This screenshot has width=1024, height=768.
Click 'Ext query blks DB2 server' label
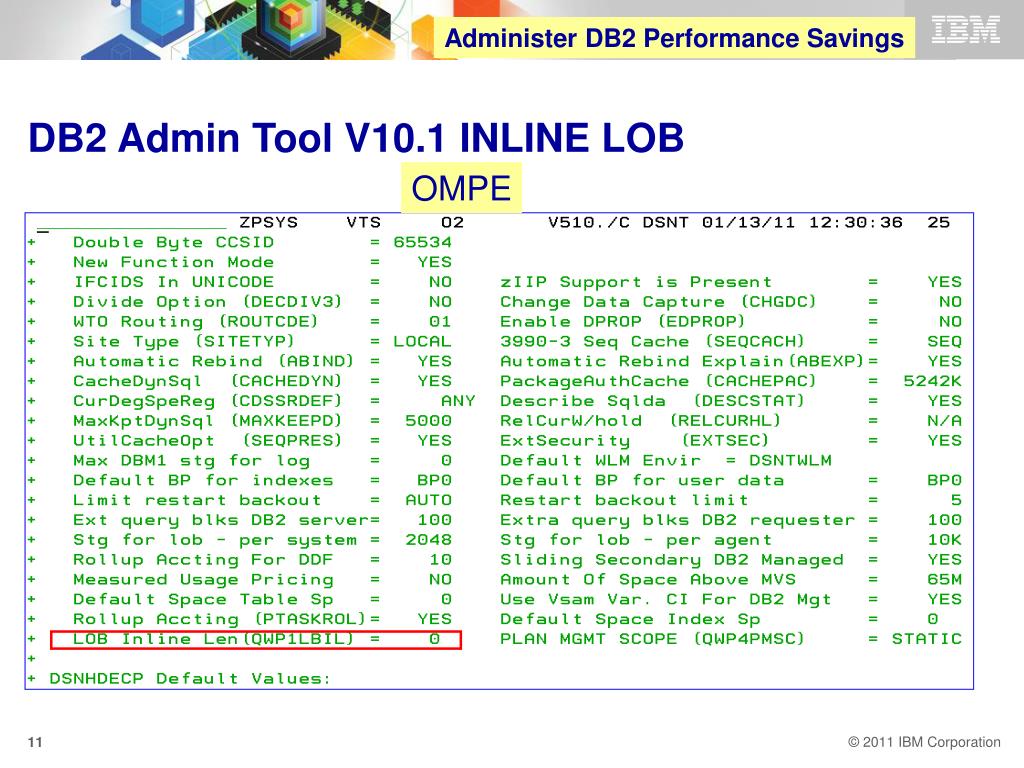221,520
